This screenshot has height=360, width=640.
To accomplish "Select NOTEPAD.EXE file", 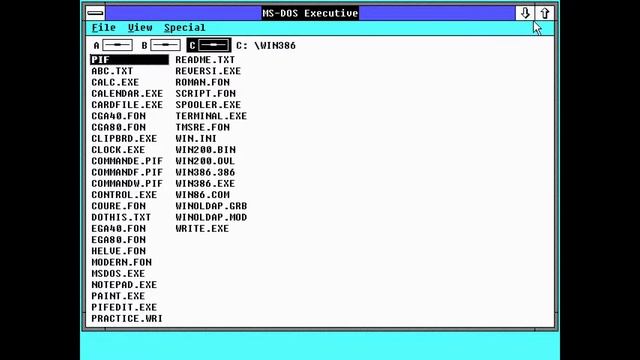I will coord(124,284).
